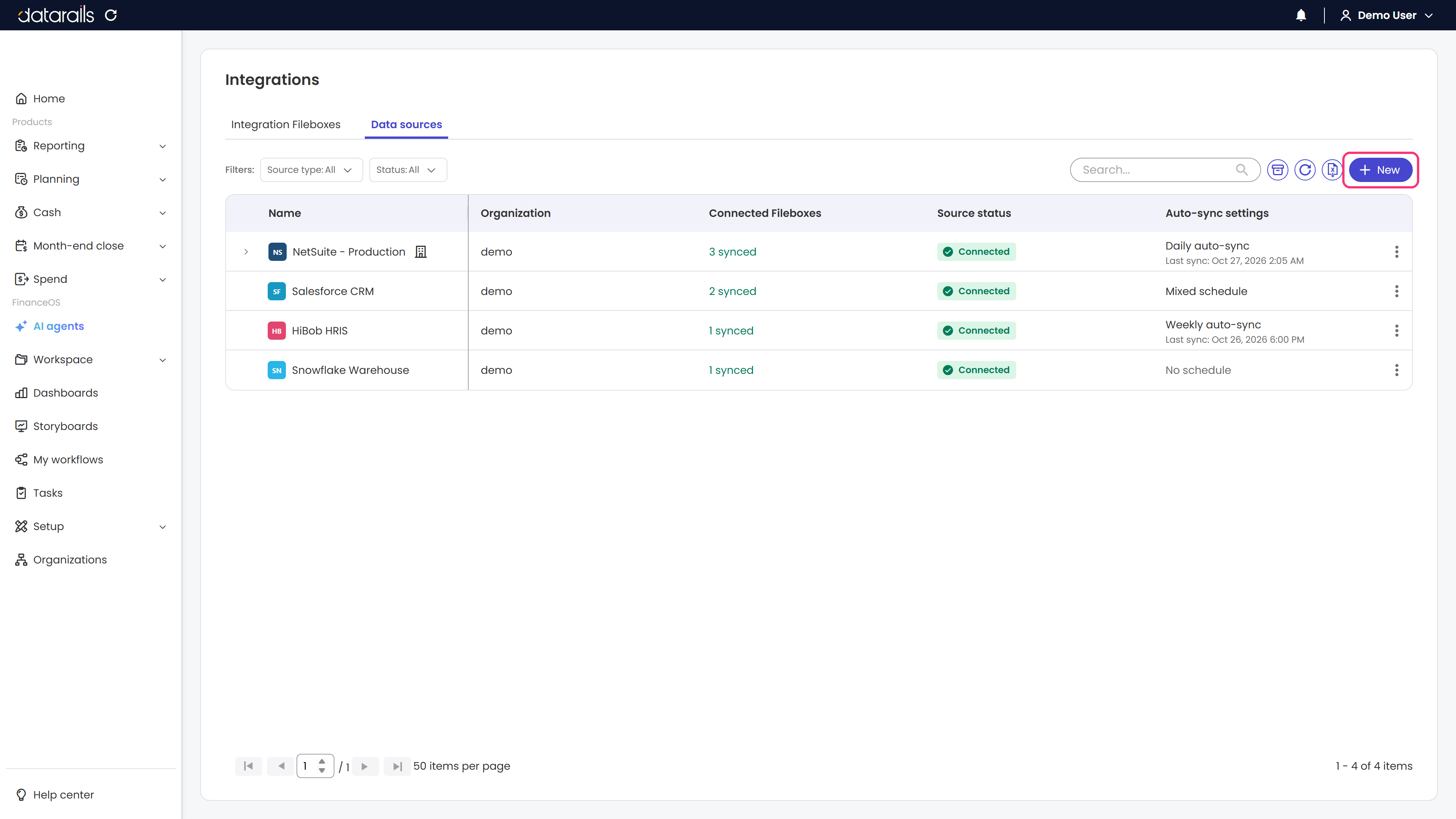Click the refresh icon next to datarails logo
The width and height of the screenshot is (1456, 819).
pyautogui.click(x=111, y=15)
